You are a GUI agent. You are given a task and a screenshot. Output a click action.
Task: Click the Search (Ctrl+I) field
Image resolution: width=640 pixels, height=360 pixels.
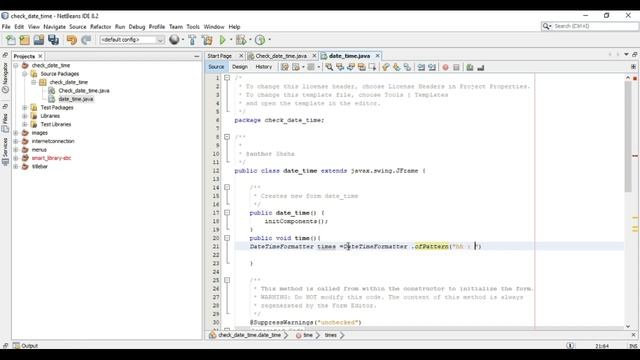[589, 26]
